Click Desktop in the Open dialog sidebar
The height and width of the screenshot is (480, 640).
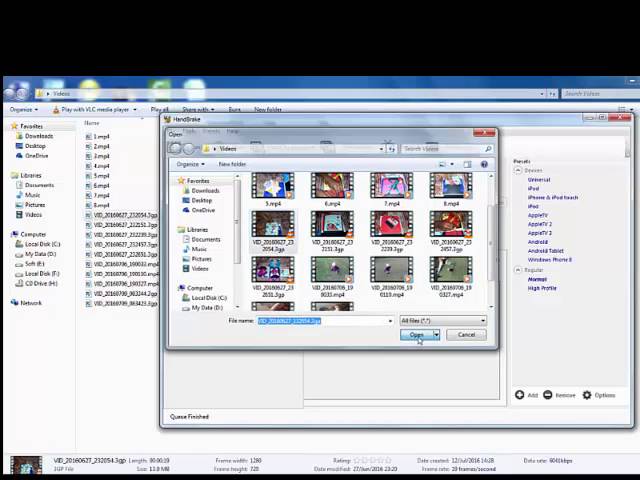pos(202,200)
